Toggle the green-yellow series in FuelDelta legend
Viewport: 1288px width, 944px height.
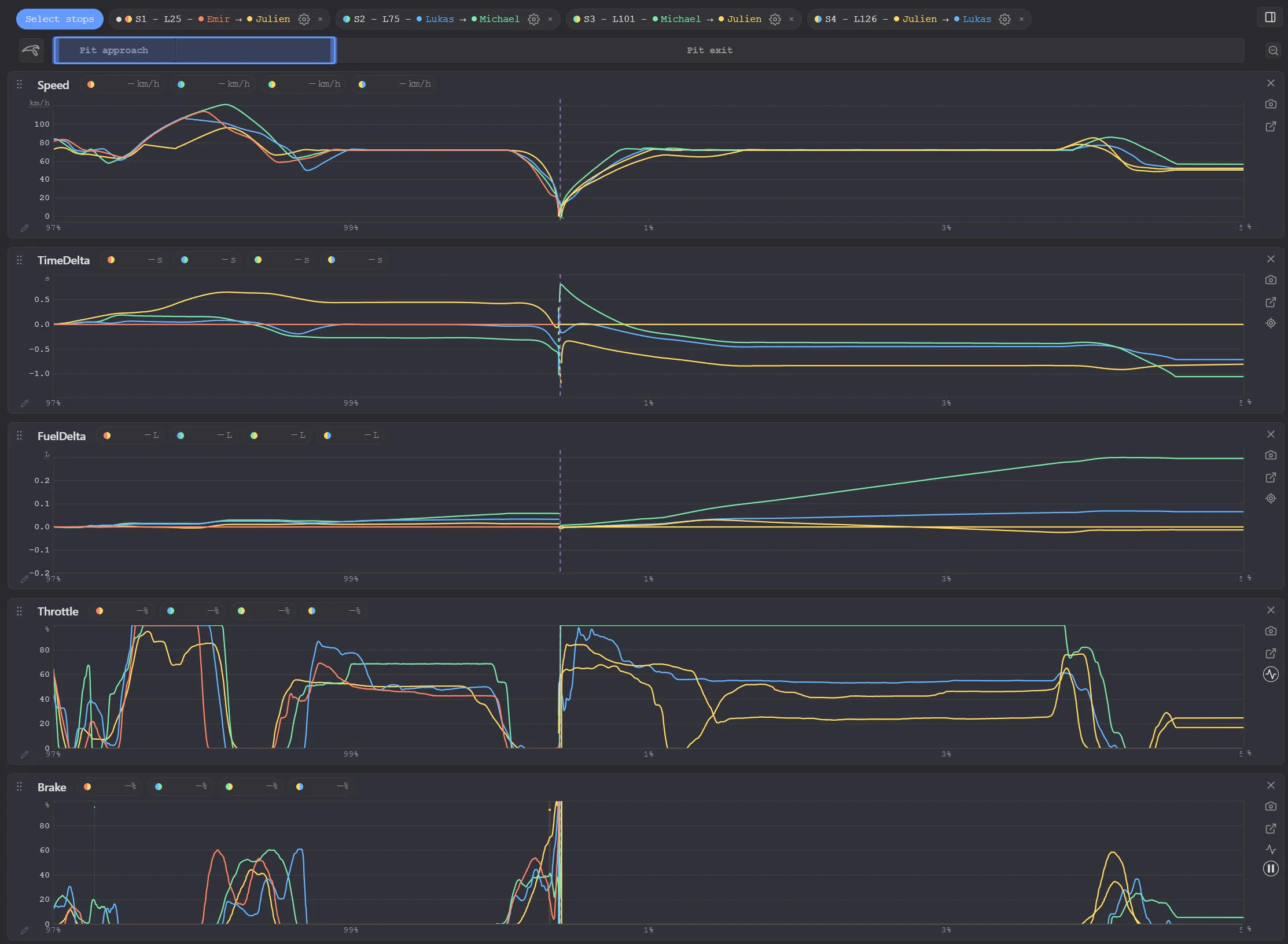pyautogui.click(x=278, y=436)
